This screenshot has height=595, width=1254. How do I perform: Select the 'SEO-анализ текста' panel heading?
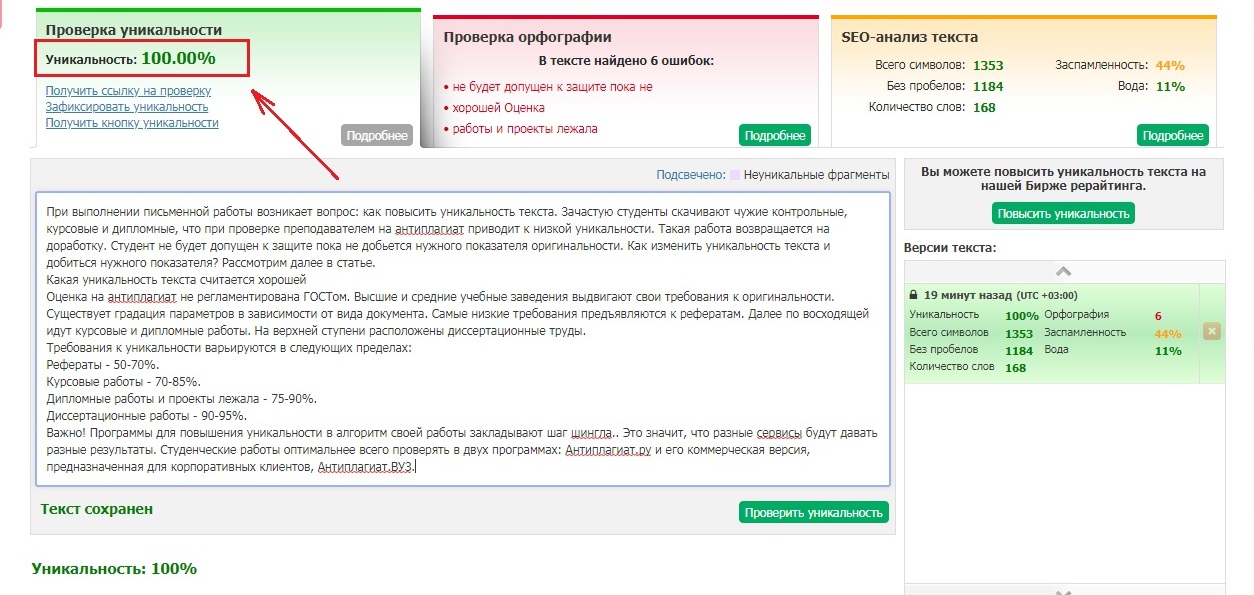coord(911,38)
